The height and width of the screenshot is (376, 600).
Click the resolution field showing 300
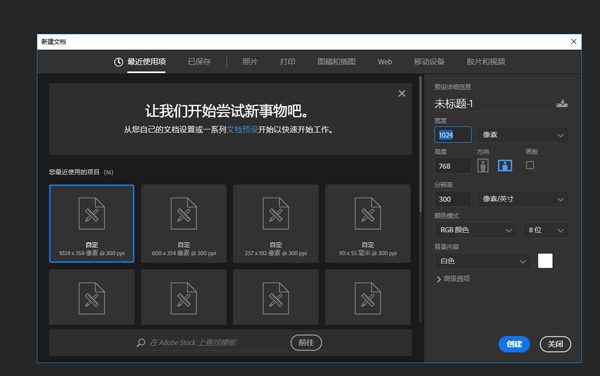[453, 199]
